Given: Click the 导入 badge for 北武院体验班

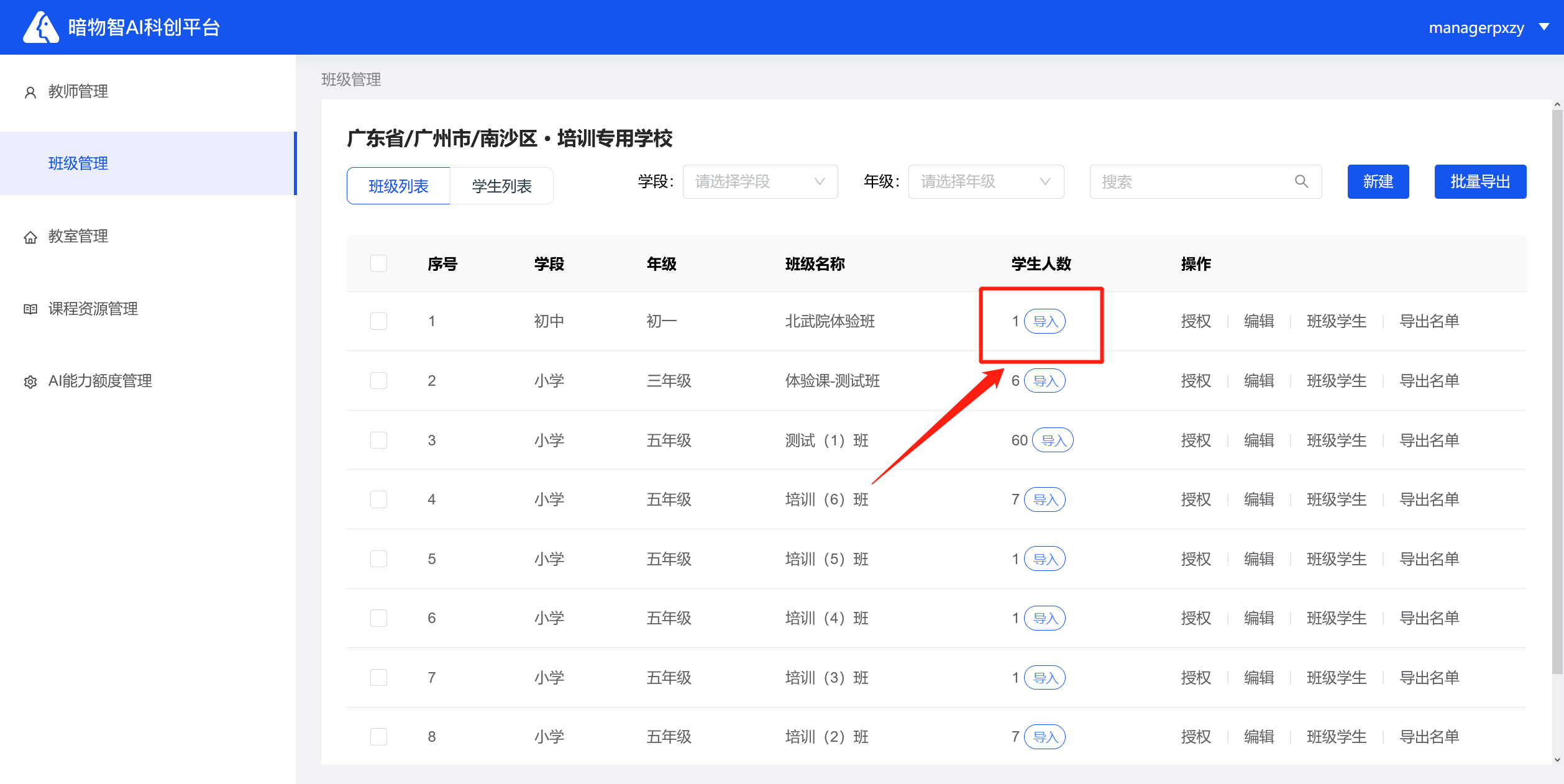Looking at the screenshot, I should tap(1045, 321).
